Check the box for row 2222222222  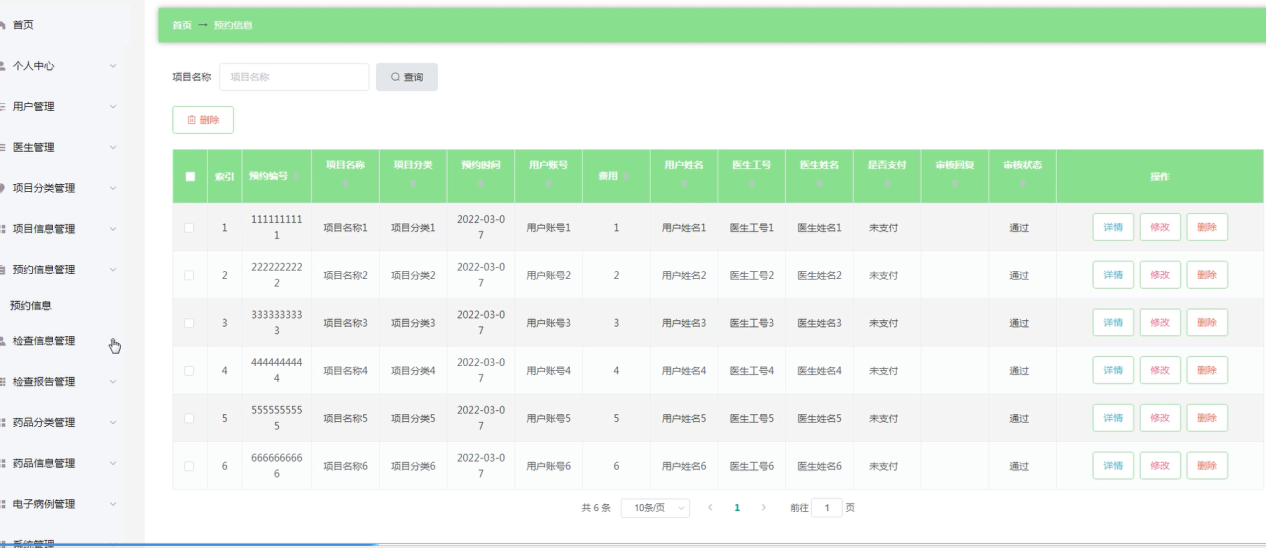[190, 275]
